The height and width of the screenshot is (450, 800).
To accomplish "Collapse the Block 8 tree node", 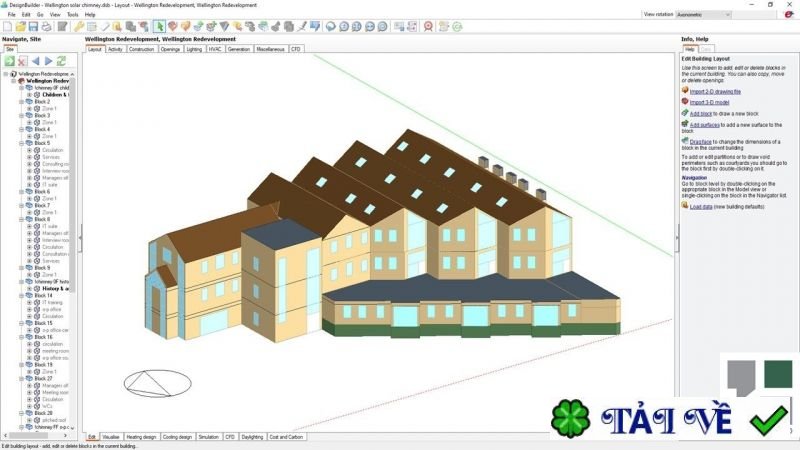I will pyautogui.click(x=21, y=219).
